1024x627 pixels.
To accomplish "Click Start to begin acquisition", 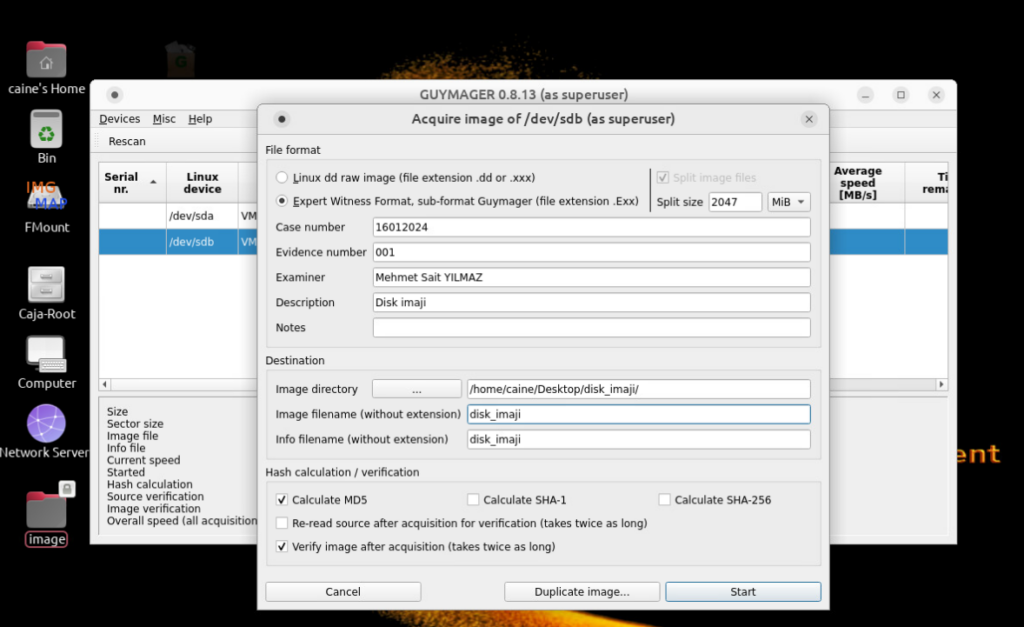I will 743,592.
